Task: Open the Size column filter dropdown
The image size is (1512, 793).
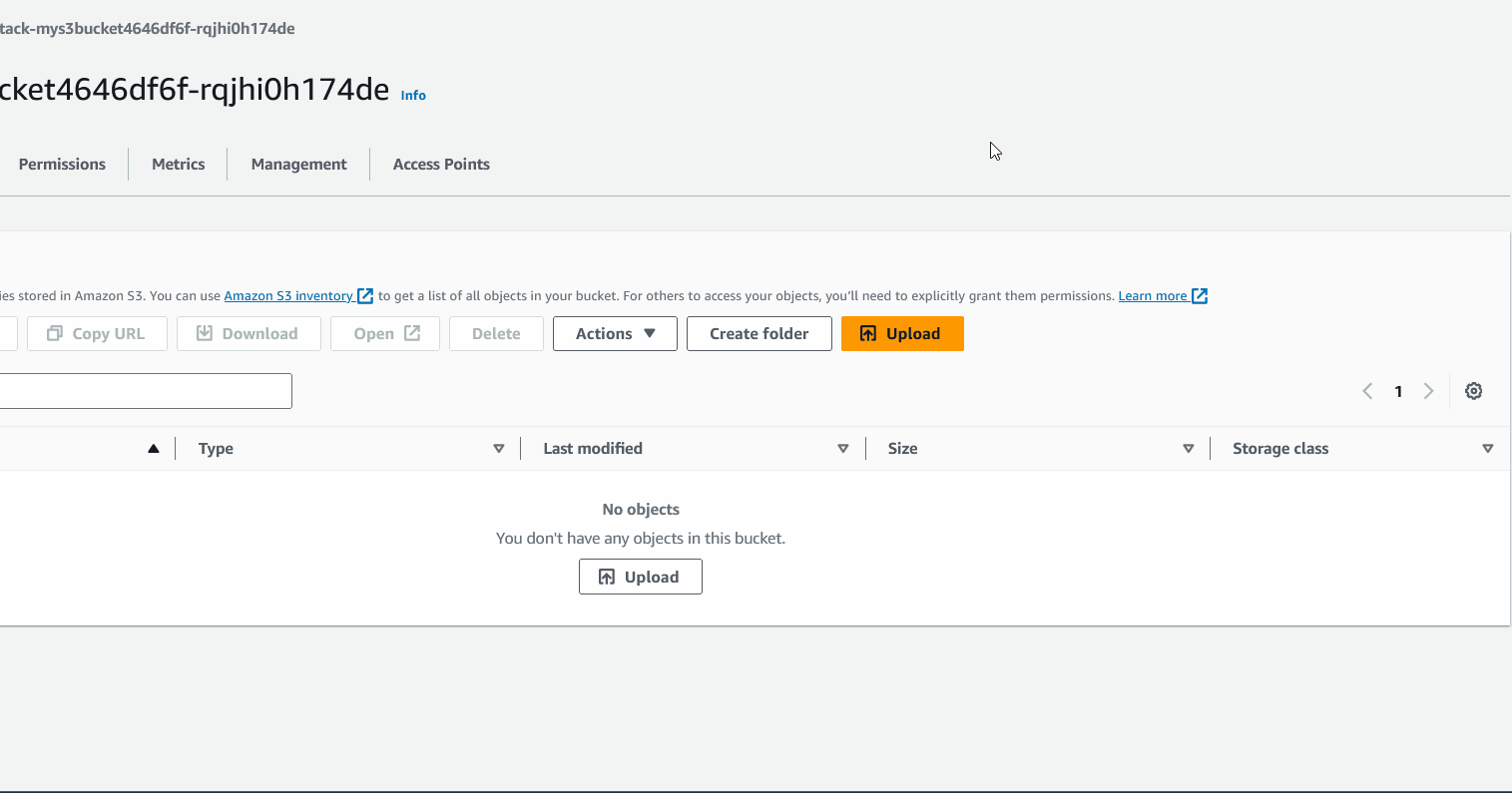Action: point(1189,448)
